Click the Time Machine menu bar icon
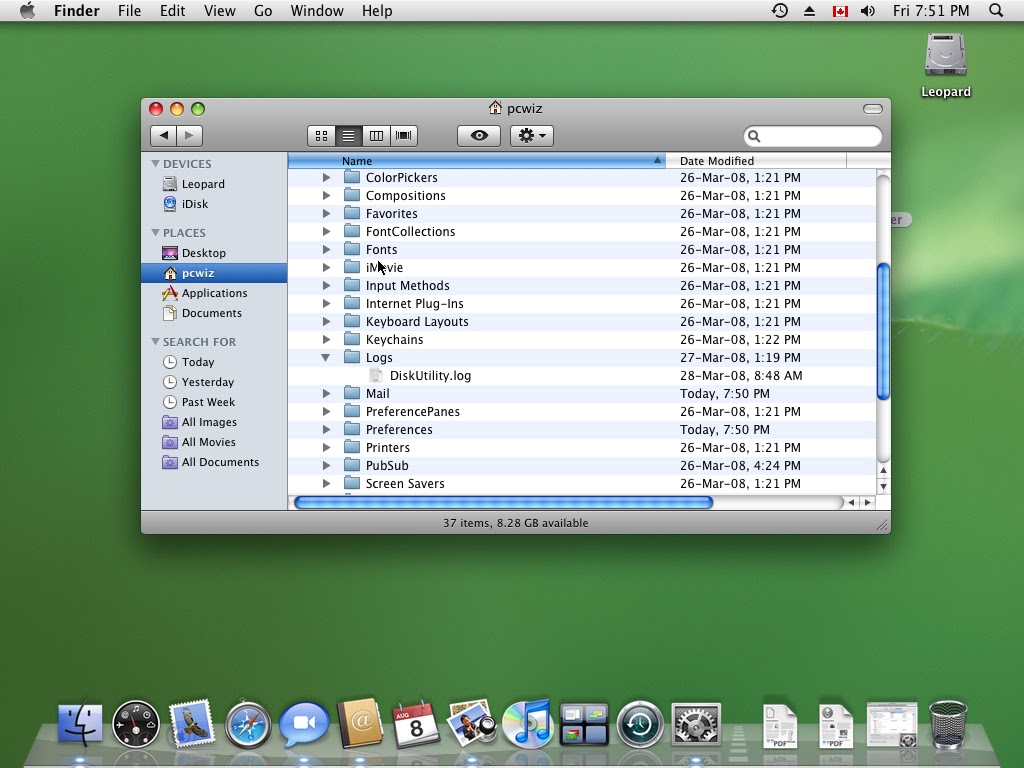This screenshot has height=768, width=1024. pyautogui.click(x=780, y=10)
